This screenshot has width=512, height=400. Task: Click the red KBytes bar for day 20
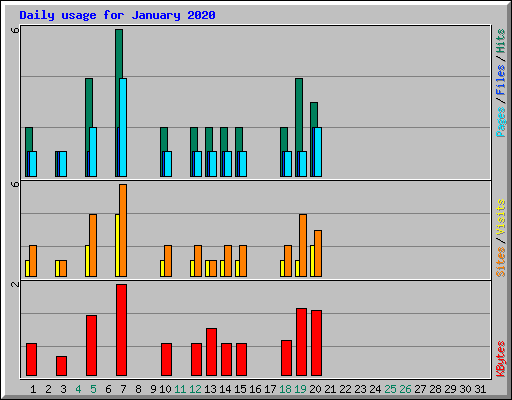tap(316, 343)
